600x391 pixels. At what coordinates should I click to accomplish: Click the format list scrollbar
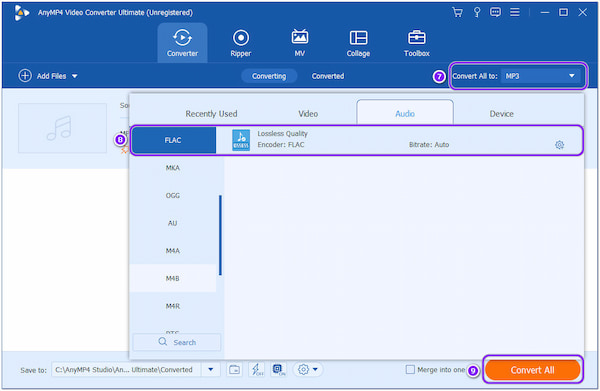pyautogui.click(x=220, y=235)
